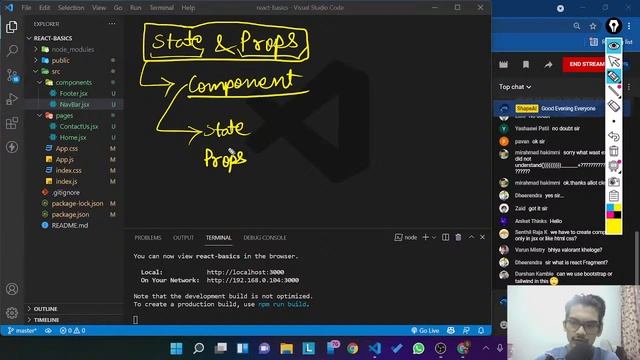Take screenshot with Epic Pen camera icon
Screen dimensions: 640x360
pyautogui.click(x=614, y=181)
